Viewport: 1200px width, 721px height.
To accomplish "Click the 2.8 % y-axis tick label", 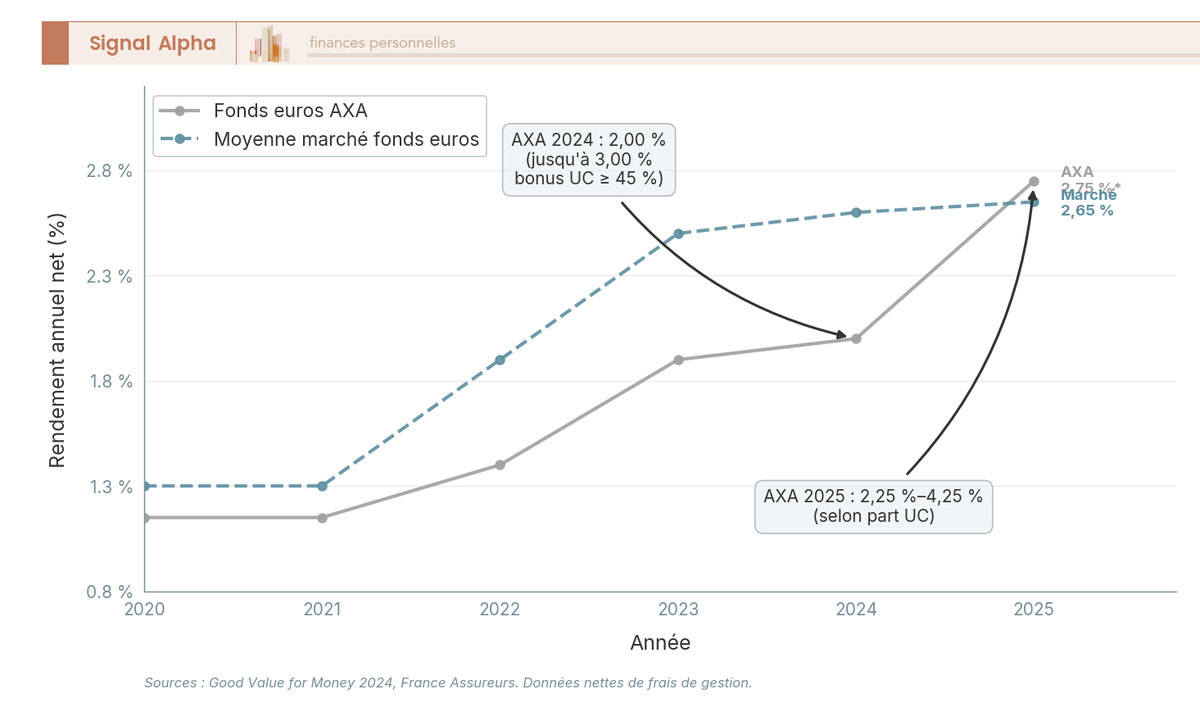I will pyautogui.click(x=111, y=171).
